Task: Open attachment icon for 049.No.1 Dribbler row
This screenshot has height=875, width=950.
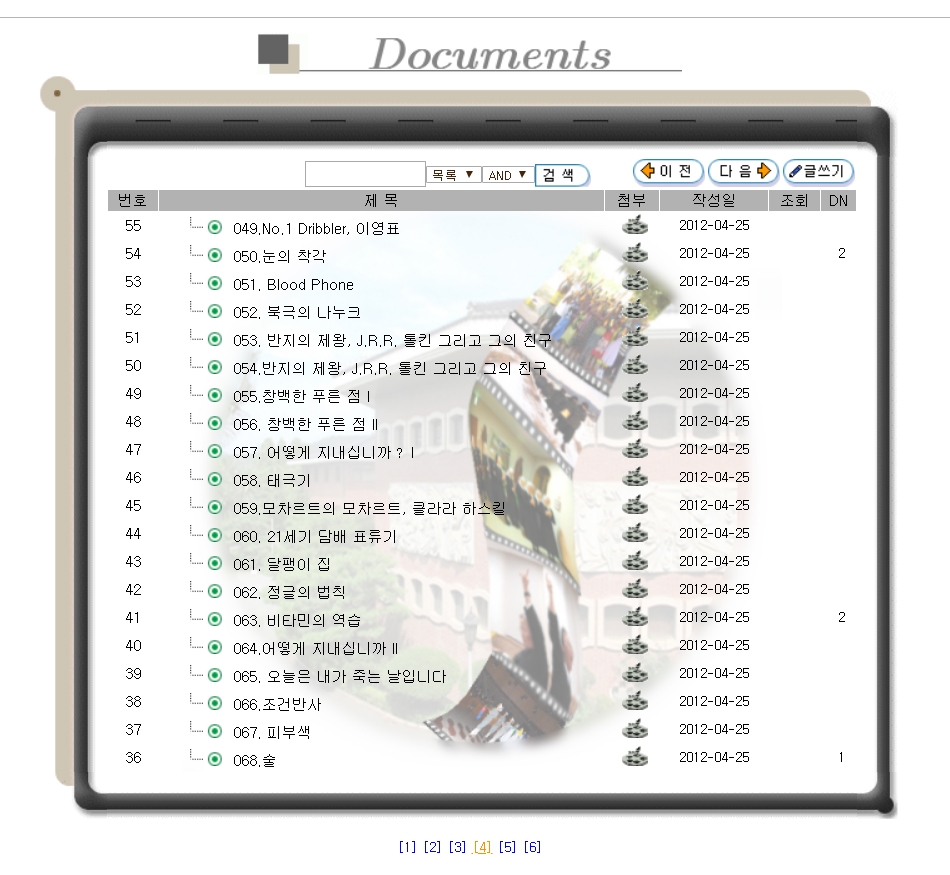Action: (635, 225)
